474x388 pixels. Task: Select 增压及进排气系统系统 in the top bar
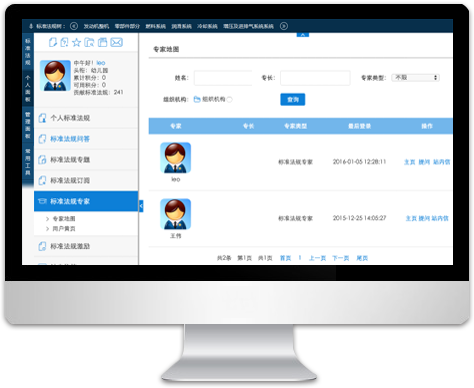click(248, 26)
